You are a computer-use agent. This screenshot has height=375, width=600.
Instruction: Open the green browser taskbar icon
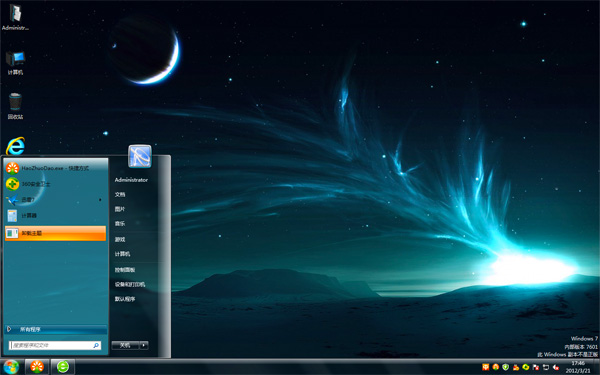(63, 367)
